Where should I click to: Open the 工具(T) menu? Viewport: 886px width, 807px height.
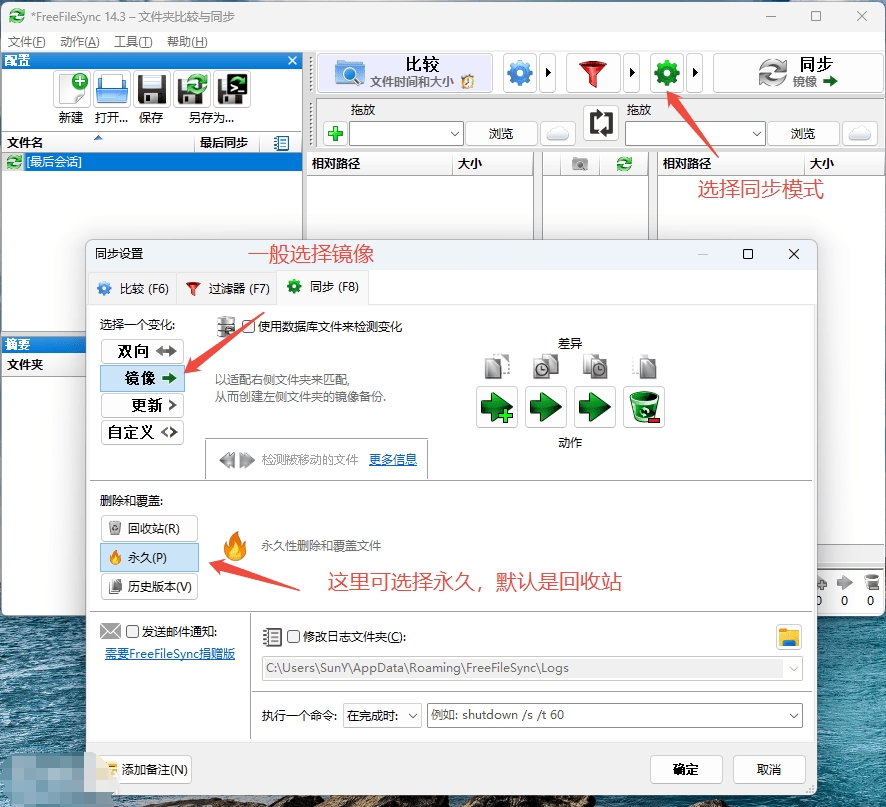pyautogui.click(x=133, y=41)
